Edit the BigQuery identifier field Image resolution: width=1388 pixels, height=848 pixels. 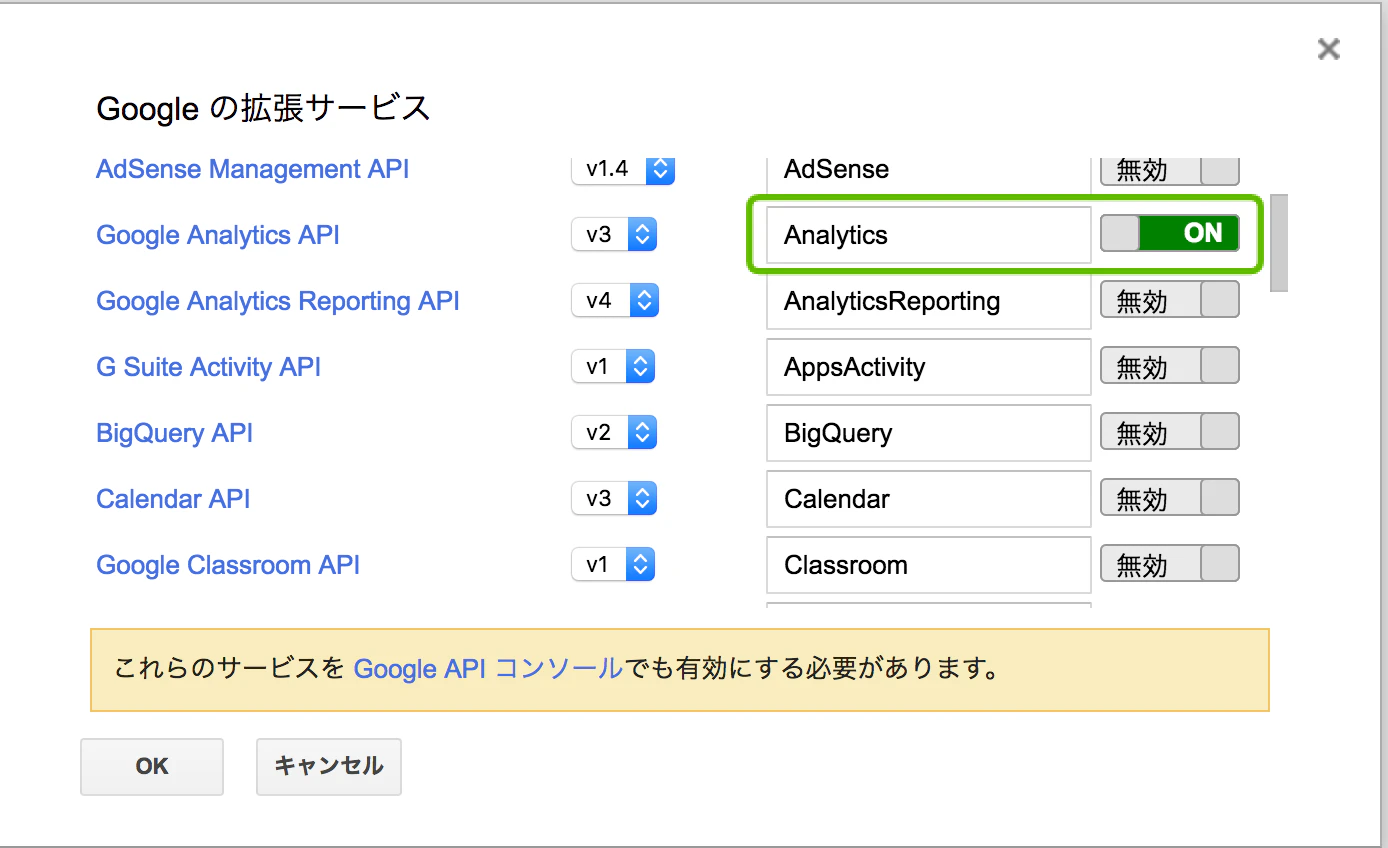click(x=928, y=433)
